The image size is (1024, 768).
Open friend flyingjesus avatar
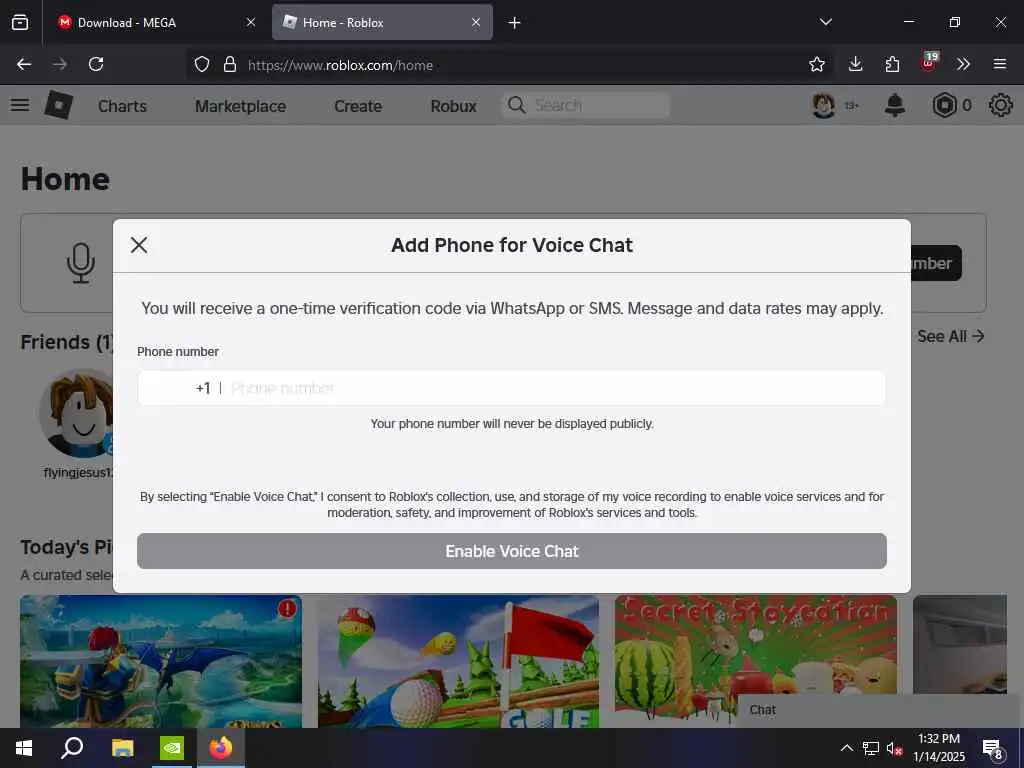tap(78, 413)
